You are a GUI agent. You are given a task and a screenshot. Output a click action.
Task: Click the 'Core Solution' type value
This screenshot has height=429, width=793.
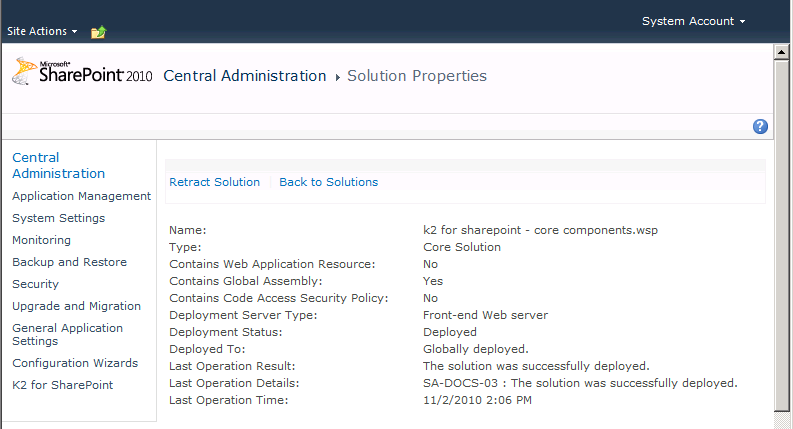pyautogui.click(x=462, y=247)
